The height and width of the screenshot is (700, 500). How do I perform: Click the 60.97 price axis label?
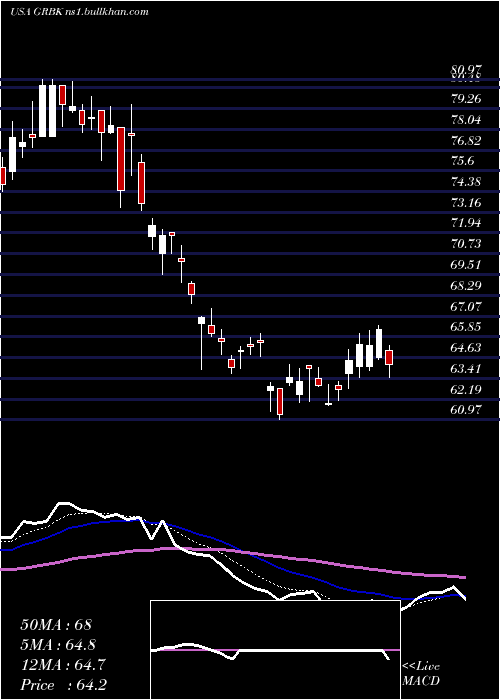click(466, 410)
